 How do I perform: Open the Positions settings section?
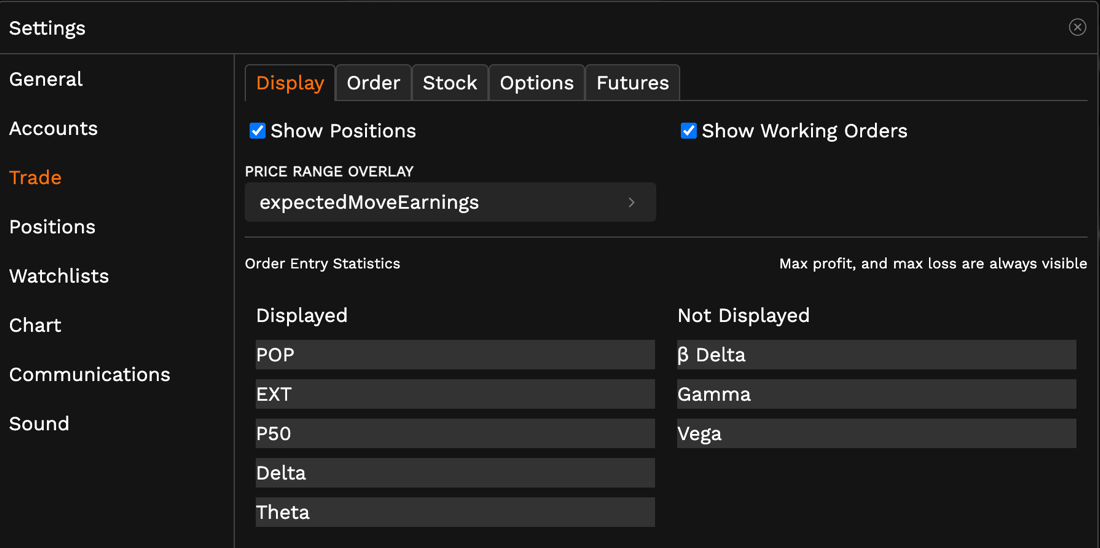[x=52, y=227]
